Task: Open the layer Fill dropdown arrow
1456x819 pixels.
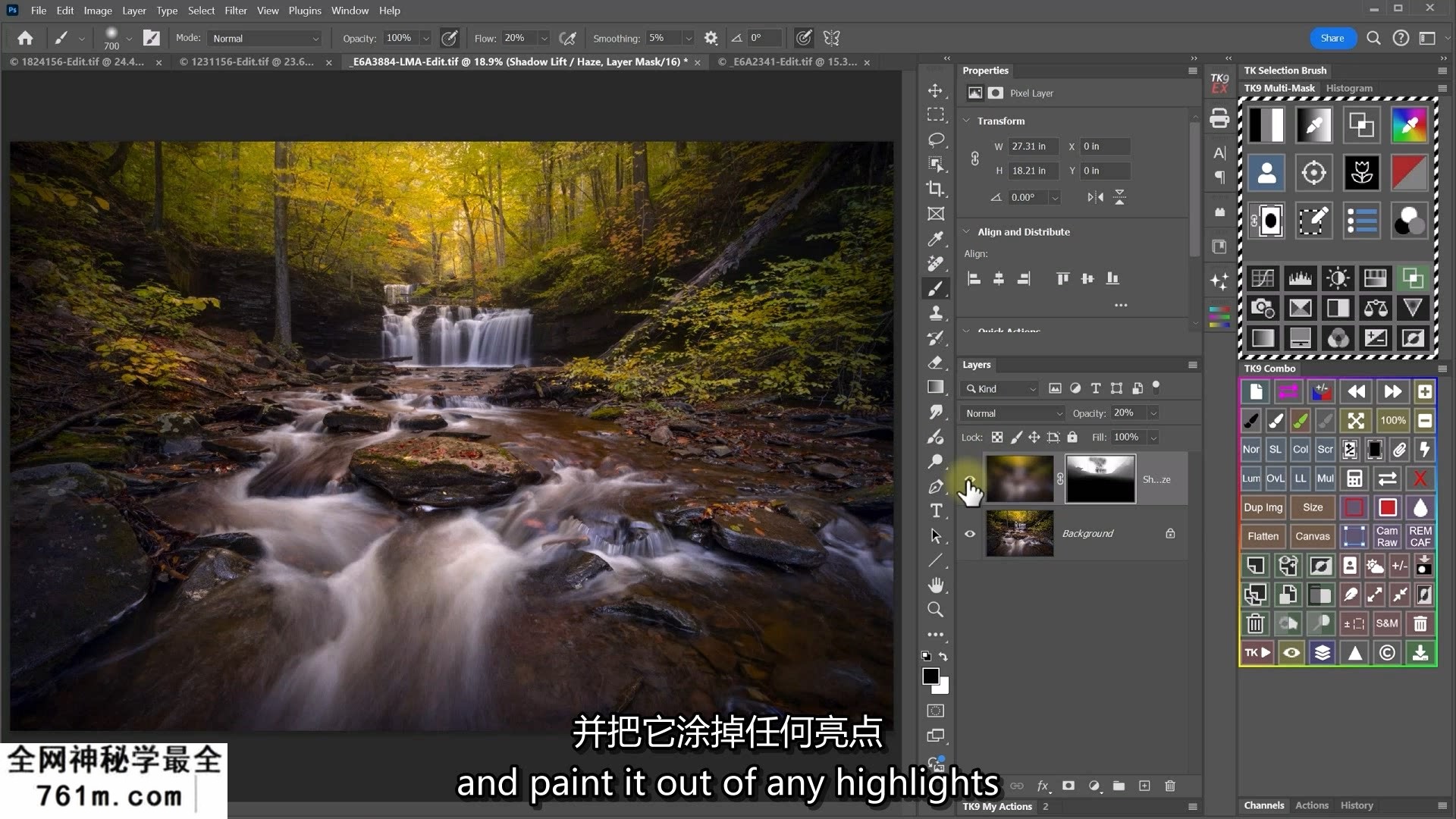Action: [x=1153, y=438]
